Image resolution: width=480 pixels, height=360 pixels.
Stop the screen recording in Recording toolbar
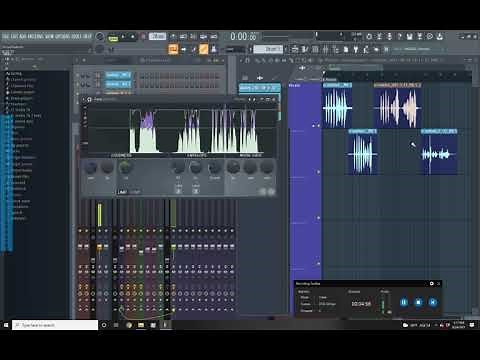click(x=418, y=302)
